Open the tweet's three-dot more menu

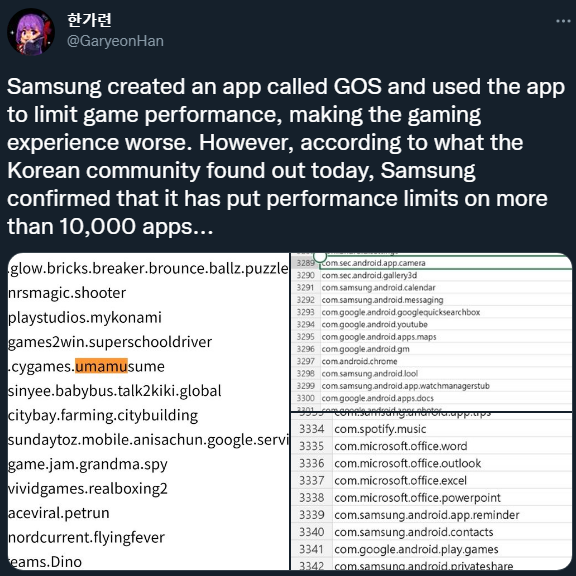tap(563, 21)
